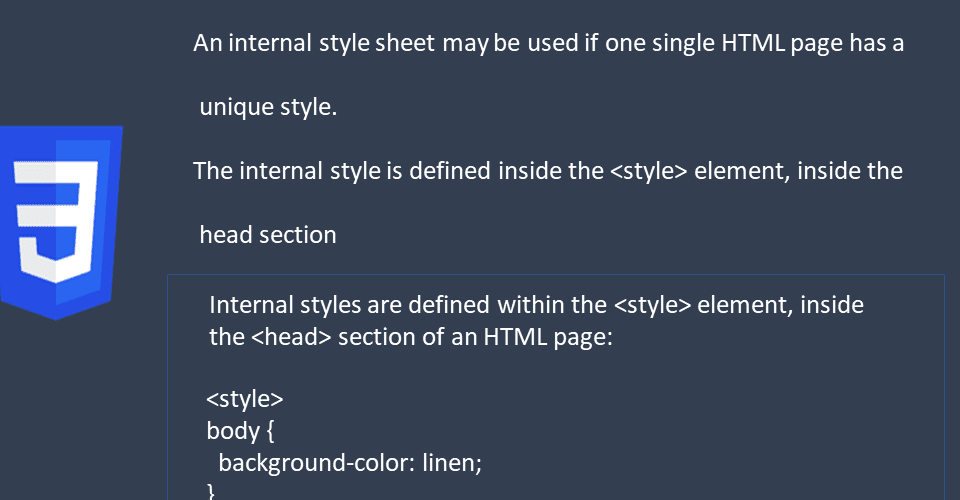Image resolution: width=960 pixels, height=500 pixels.
Task: Click "section of an HTML page:" text
Action: pyautogui.click(x=475, y=337)
